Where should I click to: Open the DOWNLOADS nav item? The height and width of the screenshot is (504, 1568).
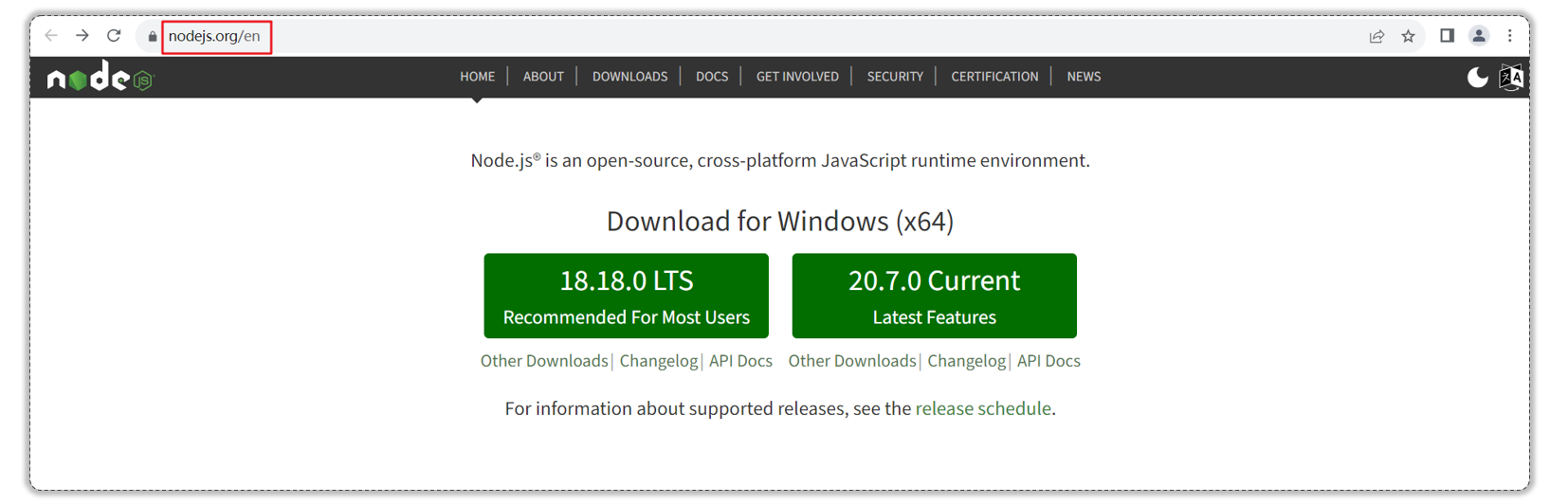pos(629,77)
